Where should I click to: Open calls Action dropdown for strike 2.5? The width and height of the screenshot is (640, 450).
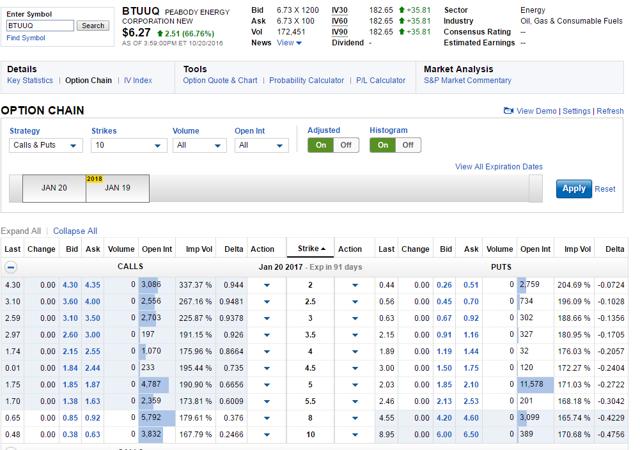point(267,302)
